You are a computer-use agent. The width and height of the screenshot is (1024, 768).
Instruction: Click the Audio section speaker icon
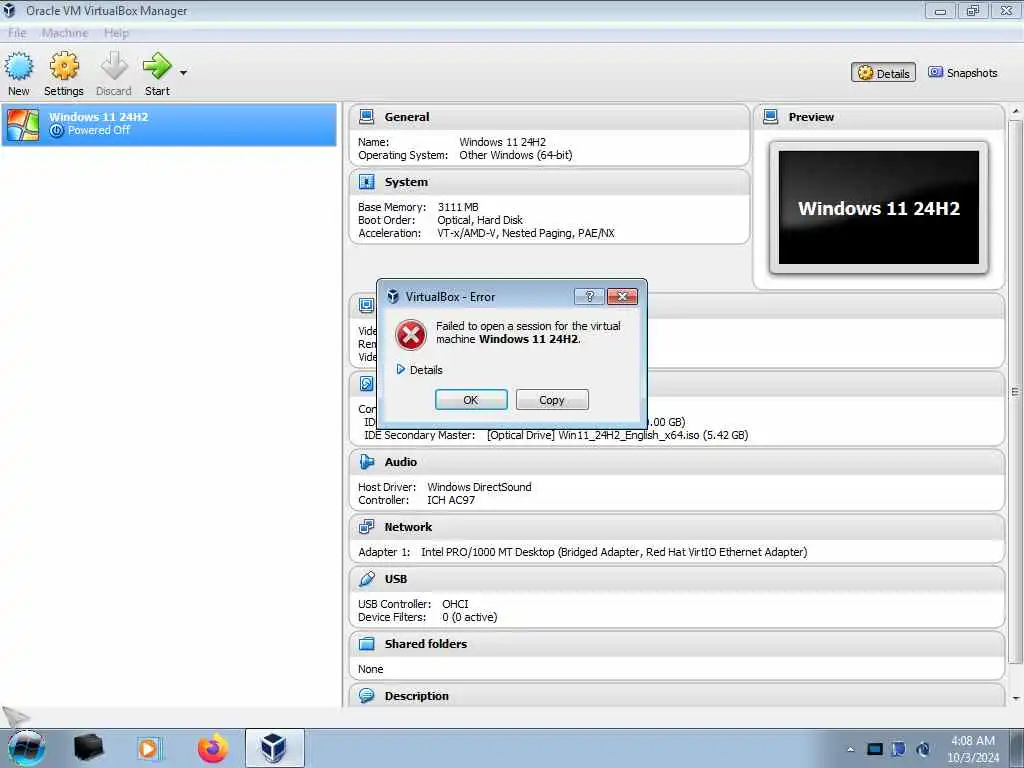tap(366, 462)
